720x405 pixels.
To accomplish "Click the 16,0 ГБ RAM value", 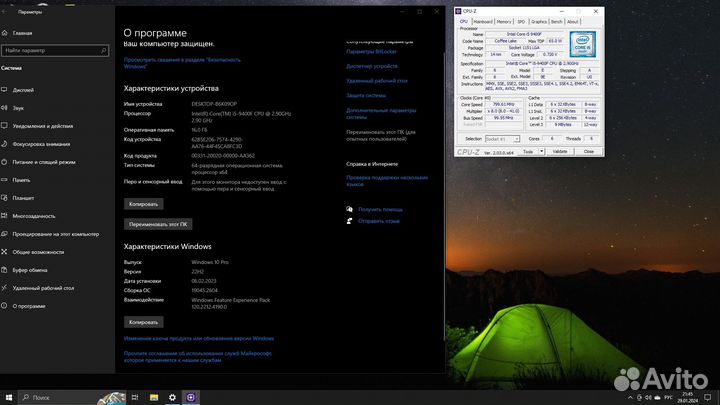I will (199, 130).
